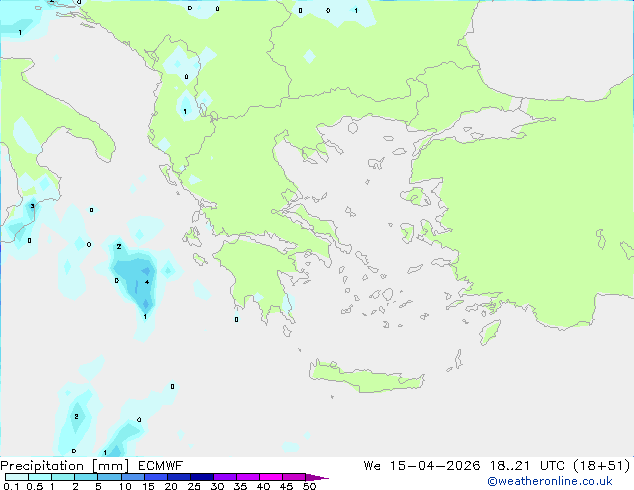Click the legend value "40"
The height and width of the screenshot is (490, 634).
point(263,486)
